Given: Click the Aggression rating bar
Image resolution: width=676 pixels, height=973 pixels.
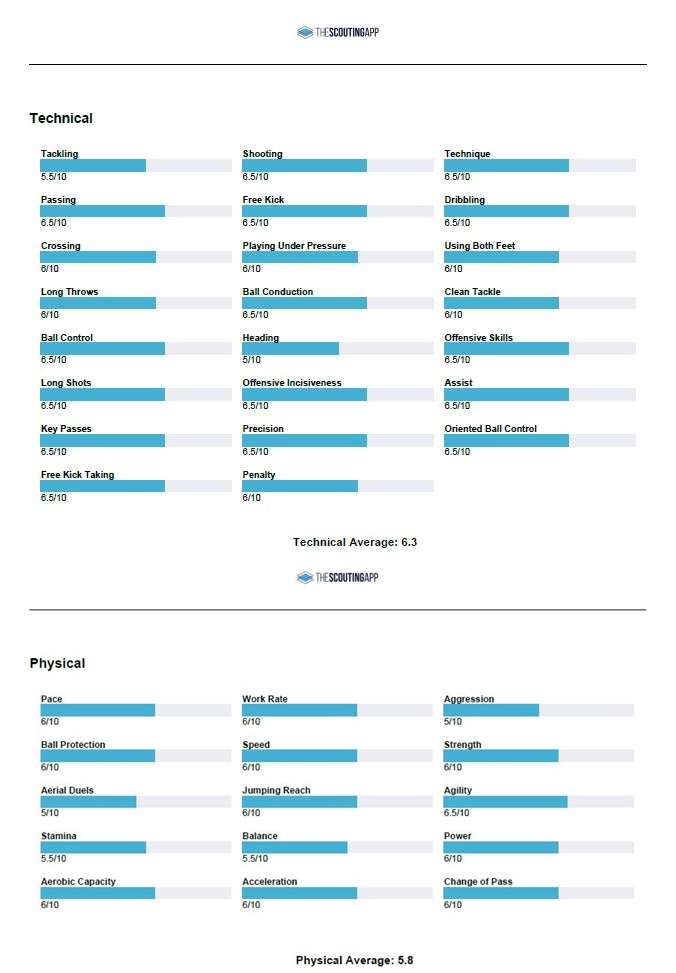Looking at the screenshot, I should click(x=538, y=711).
